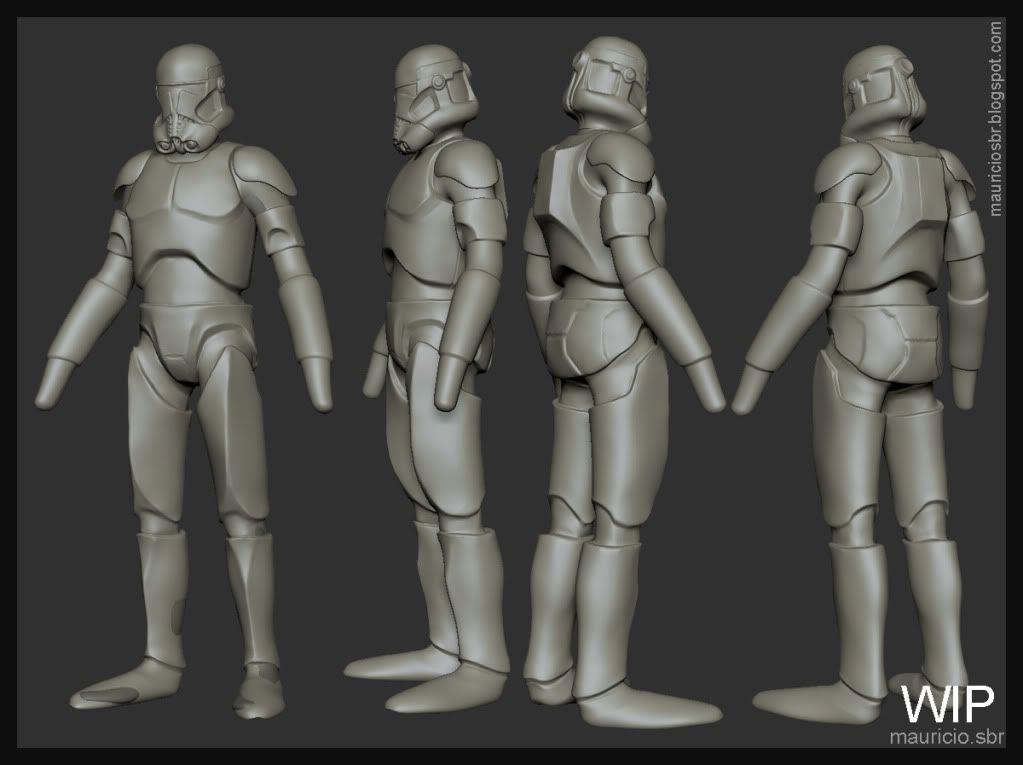Select the third figure's upper arm band
The width and height of the screenshot is (1023, 765).
coord(631,215)
